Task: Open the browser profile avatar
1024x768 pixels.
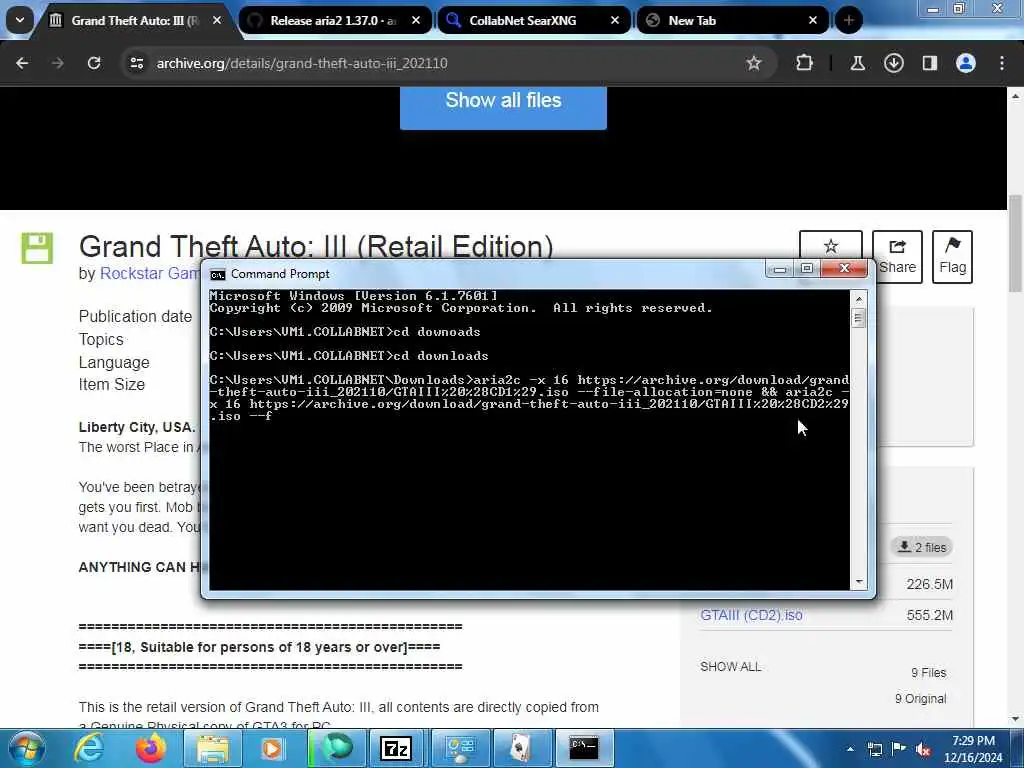Action: point(965,63)
